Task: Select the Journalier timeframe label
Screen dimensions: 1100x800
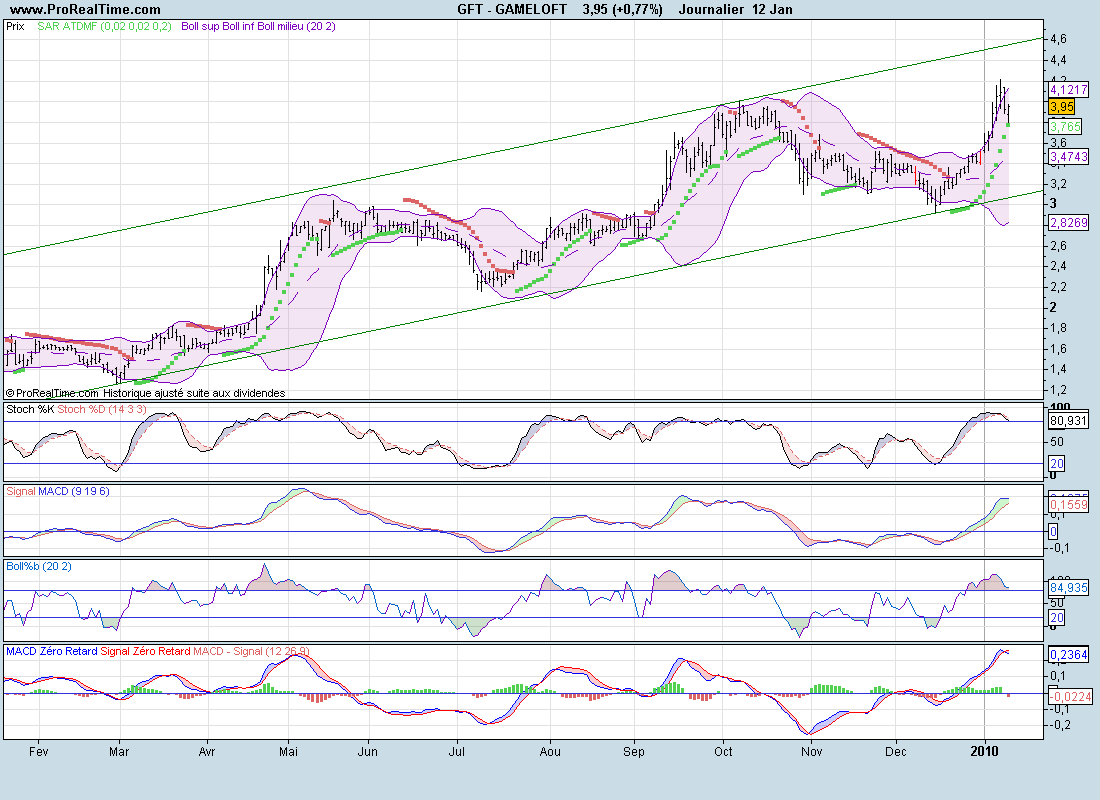Action: coord(711,10)
